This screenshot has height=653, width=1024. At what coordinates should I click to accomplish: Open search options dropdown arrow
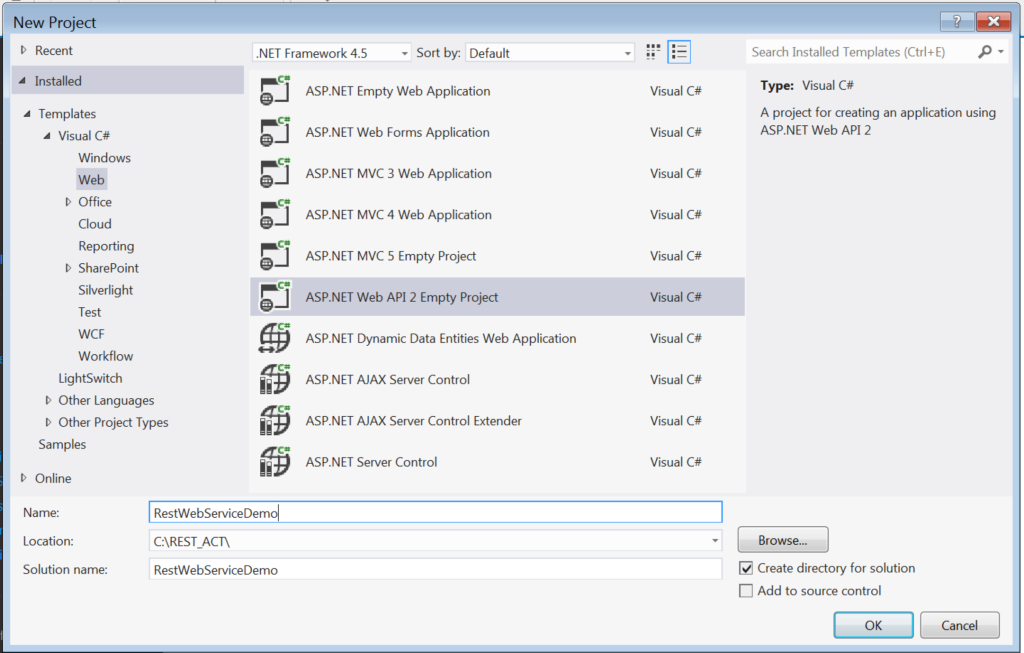click(x=1000, y=52)
